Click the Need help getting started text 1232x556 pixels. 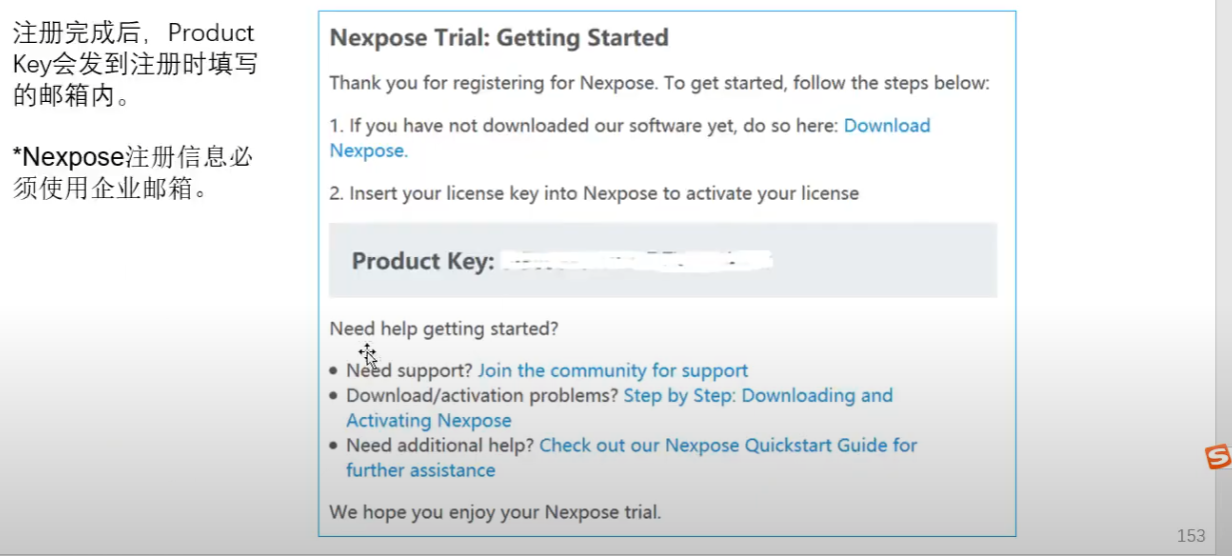444,329
